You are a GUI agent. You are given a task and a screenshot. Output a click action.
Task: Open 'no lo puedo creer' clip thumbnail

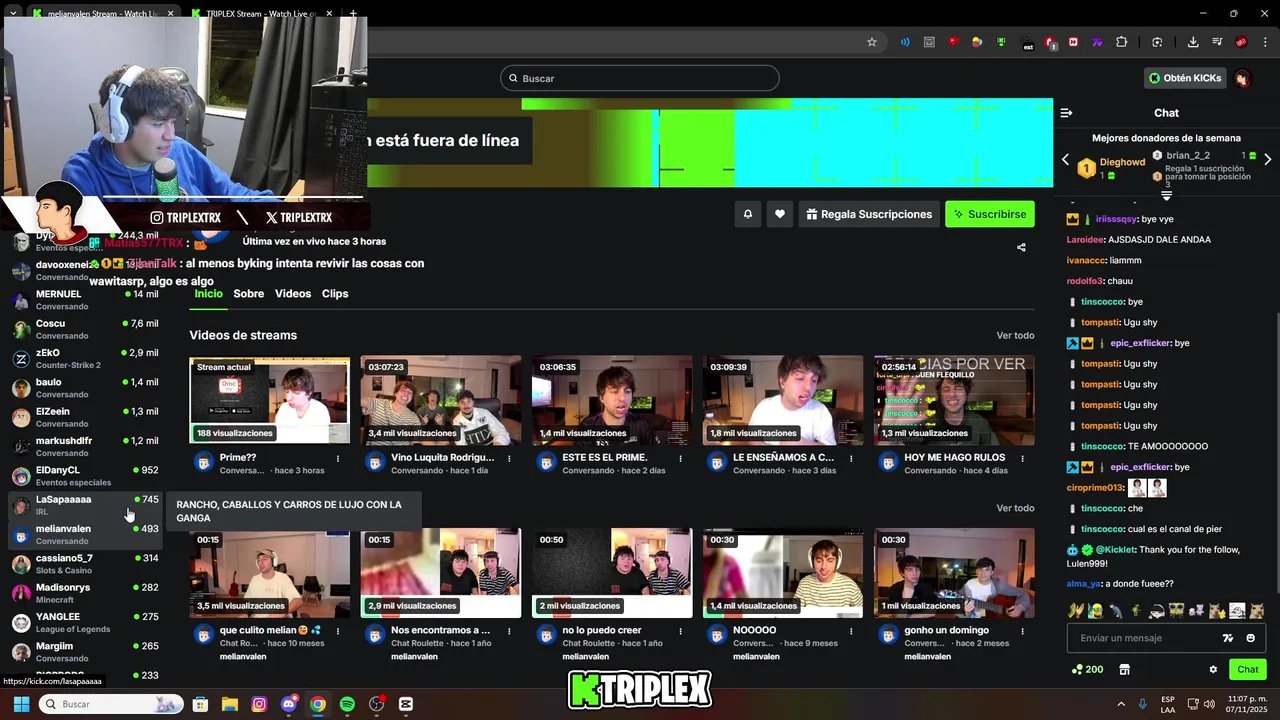coord(612,573)
